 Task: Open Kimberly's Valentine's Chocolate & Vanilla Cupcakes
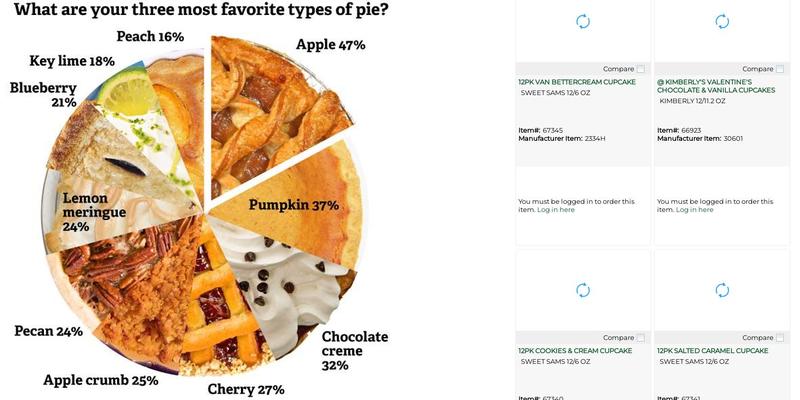(715, 85)
